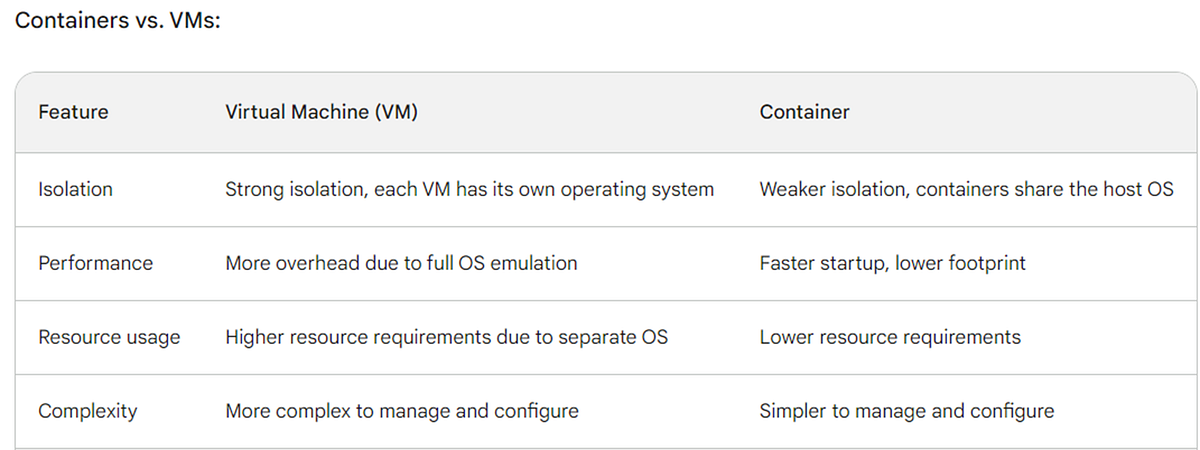This screenshot has width=1200, height=450.
Task: Select 'Simpler to manage and configure' cell
Action: click(906, 411)
